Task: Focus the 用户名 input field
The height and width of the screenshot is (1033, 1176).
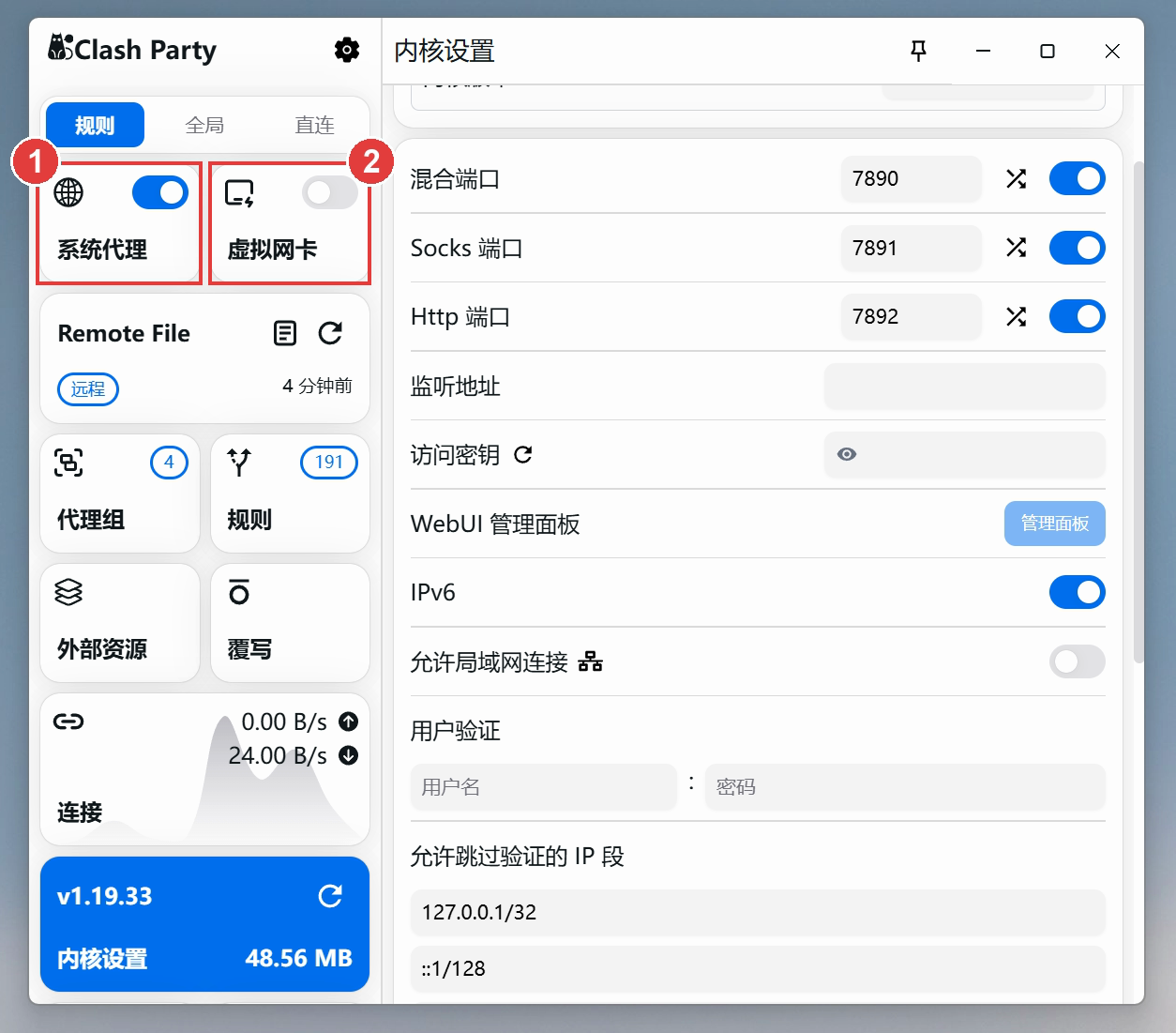Action: (x=544, y=786)
